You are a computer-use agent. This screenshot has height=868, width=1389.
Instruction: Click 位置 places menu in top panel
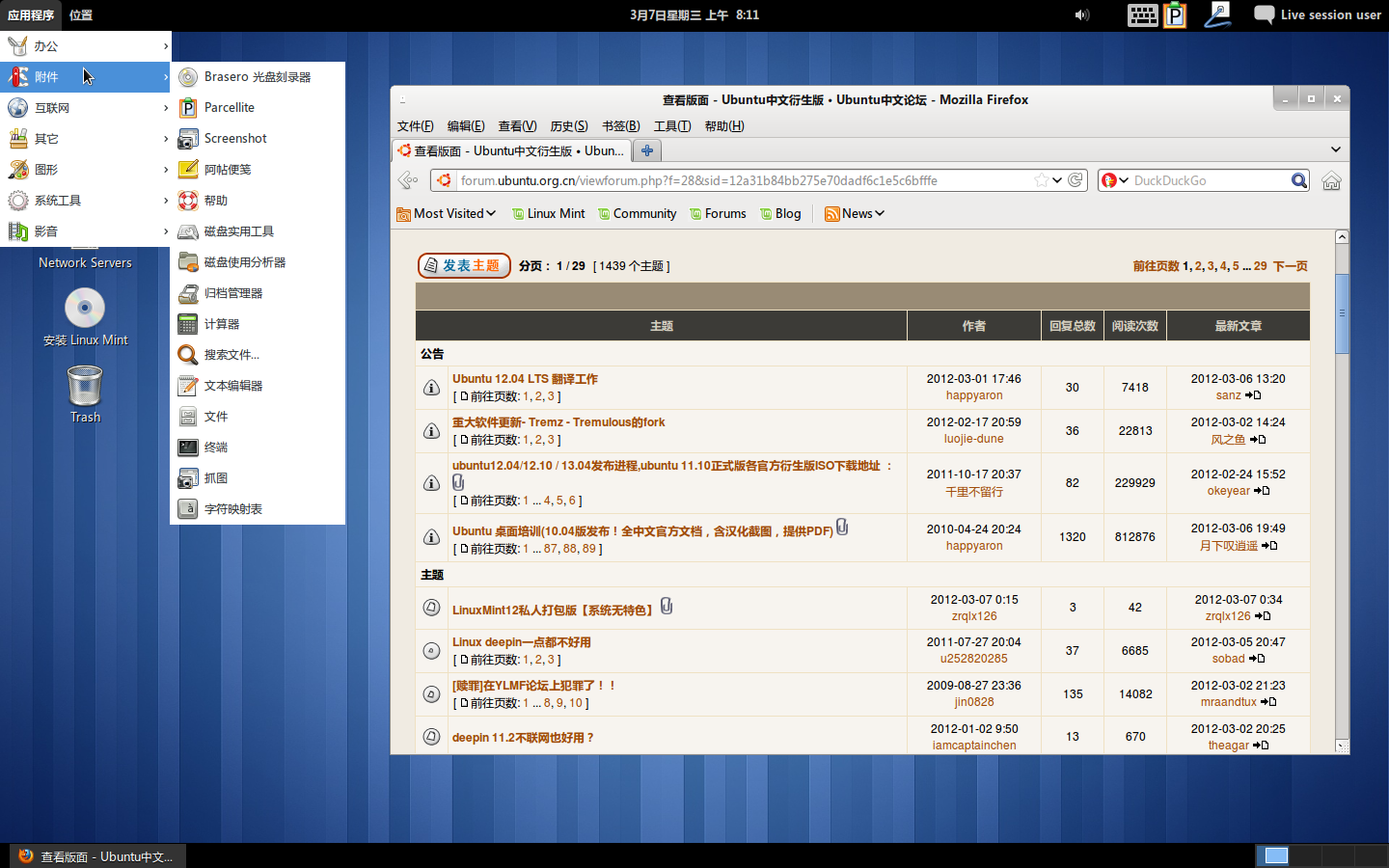coord(81,14)
